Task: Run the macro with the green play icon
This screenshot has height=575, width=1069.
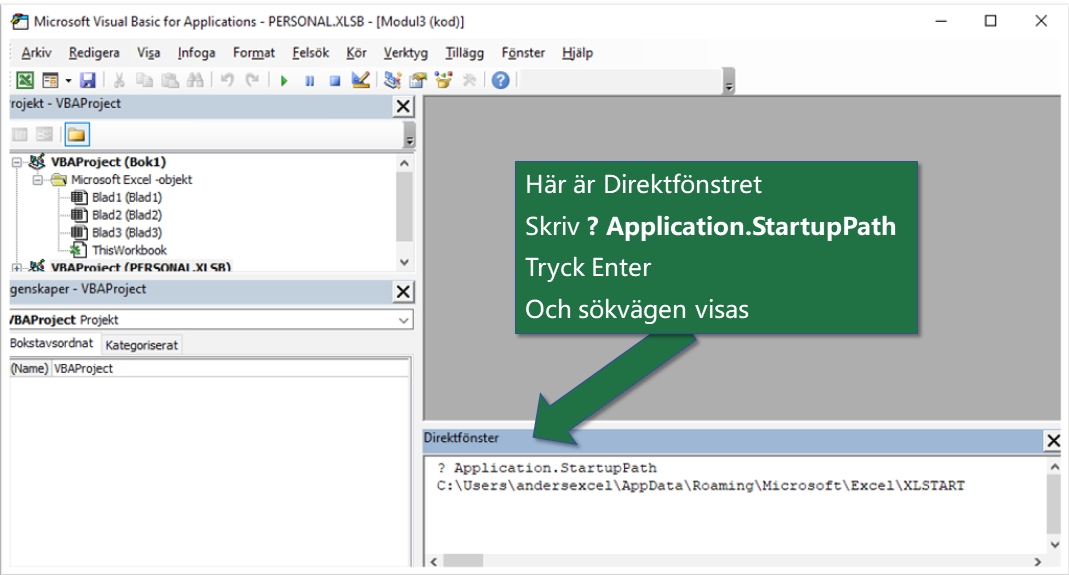Action: 284,81
